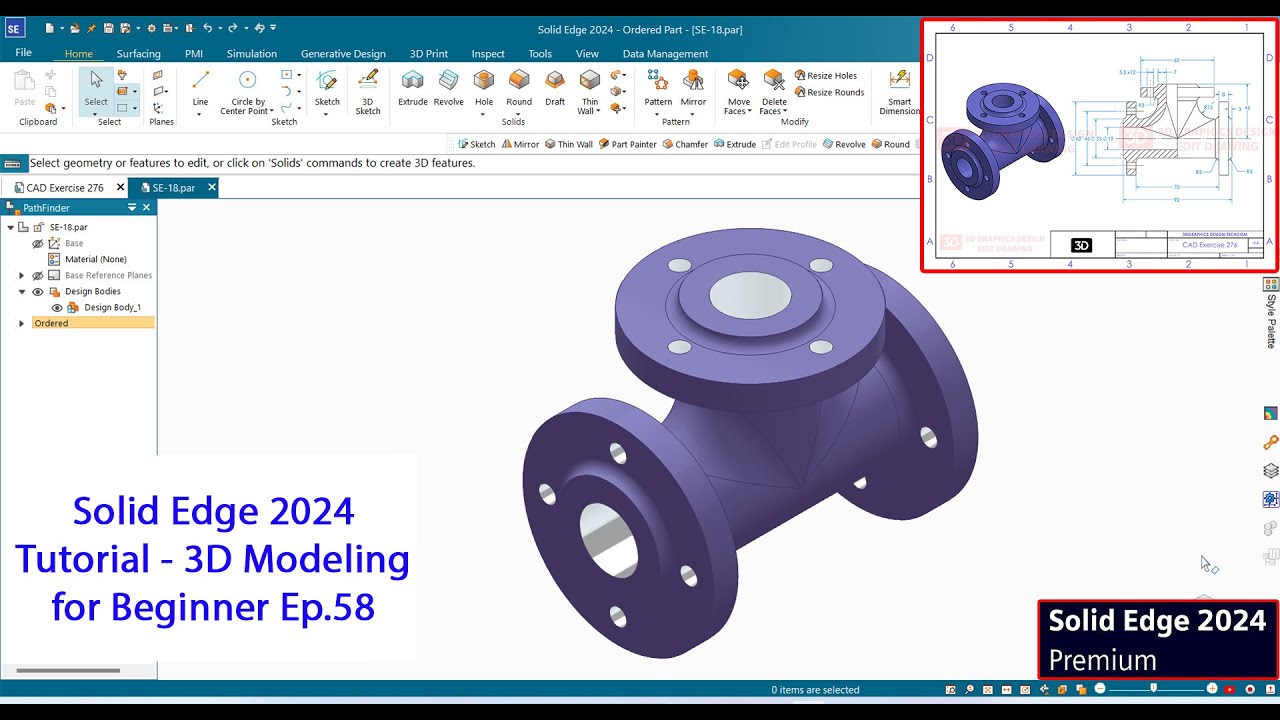Select the Line drawing tool
1280x720 pixels.
pos(200,88)
